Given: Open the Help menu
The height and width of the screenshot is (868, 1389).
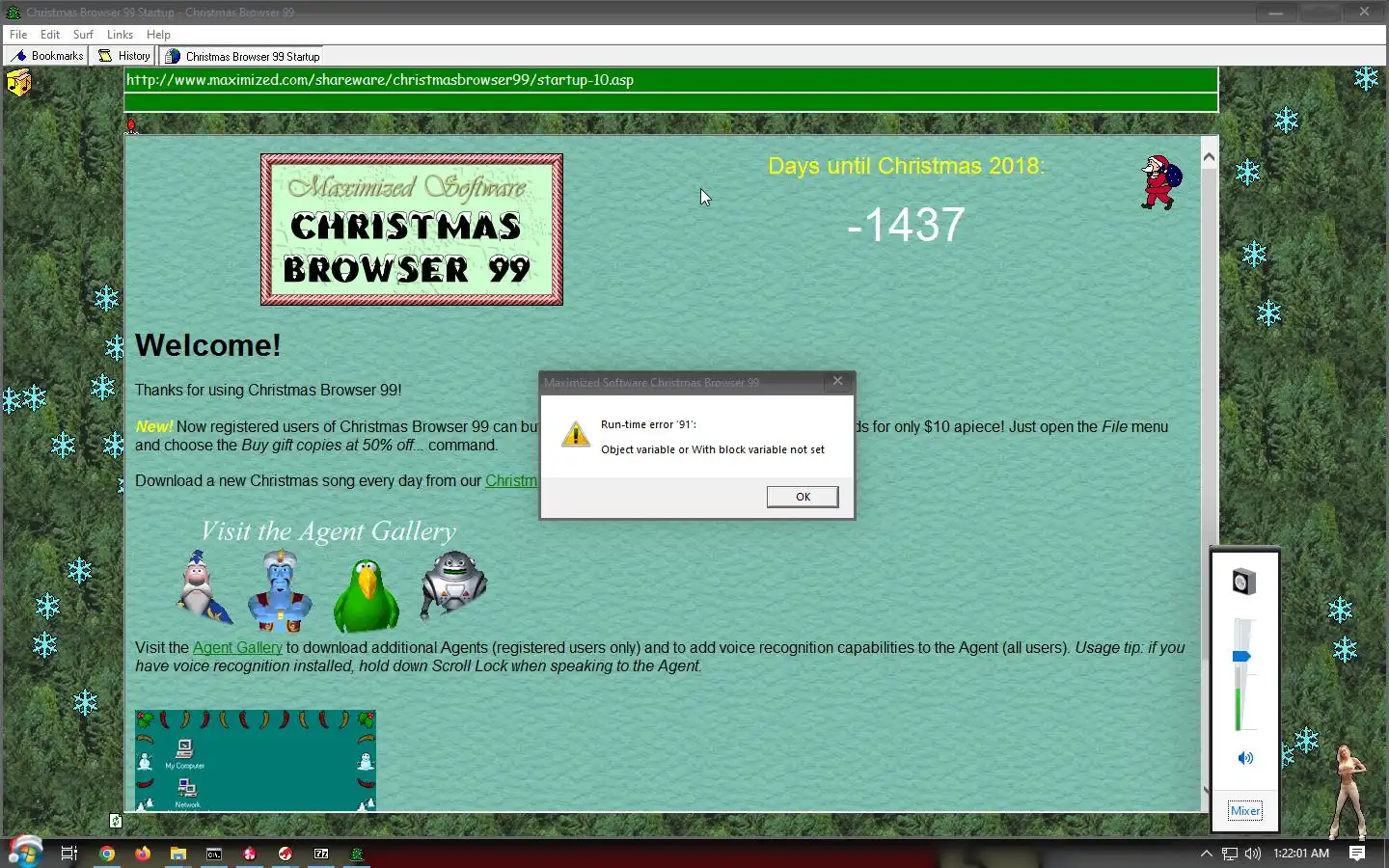Looking at the screenshot, I should coord(158,35).
